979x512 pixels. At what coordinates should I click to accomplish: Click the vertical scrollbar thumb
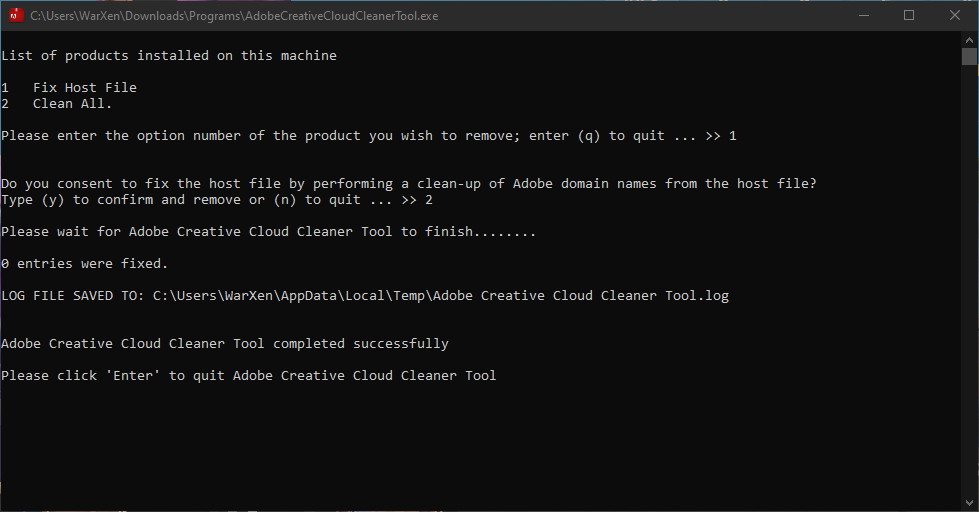969,56
